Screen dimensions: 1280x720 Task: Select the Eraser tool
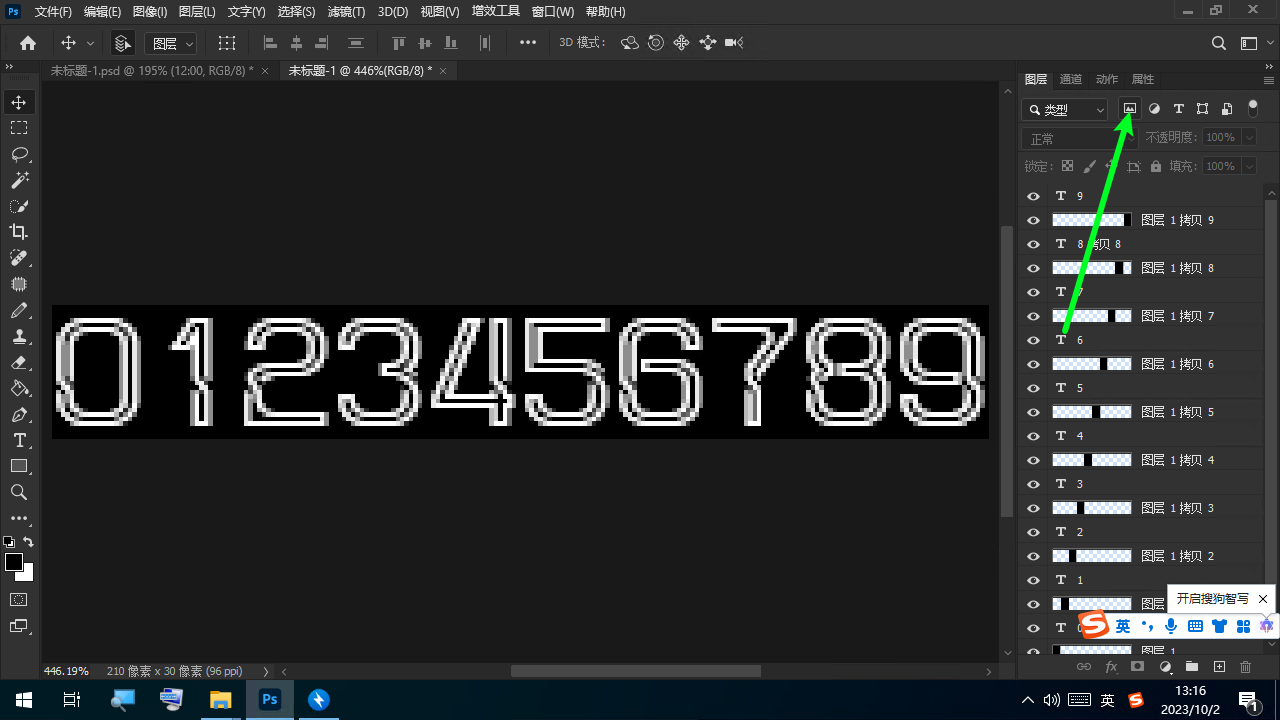tap(19, 362)
